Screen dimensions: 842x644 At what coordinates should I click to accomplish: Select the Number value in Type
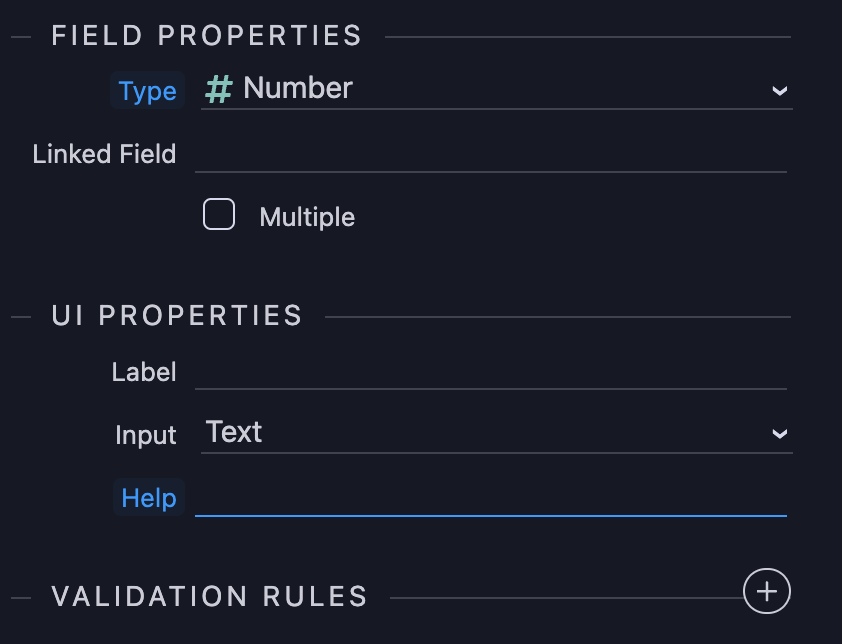[298, 89]
